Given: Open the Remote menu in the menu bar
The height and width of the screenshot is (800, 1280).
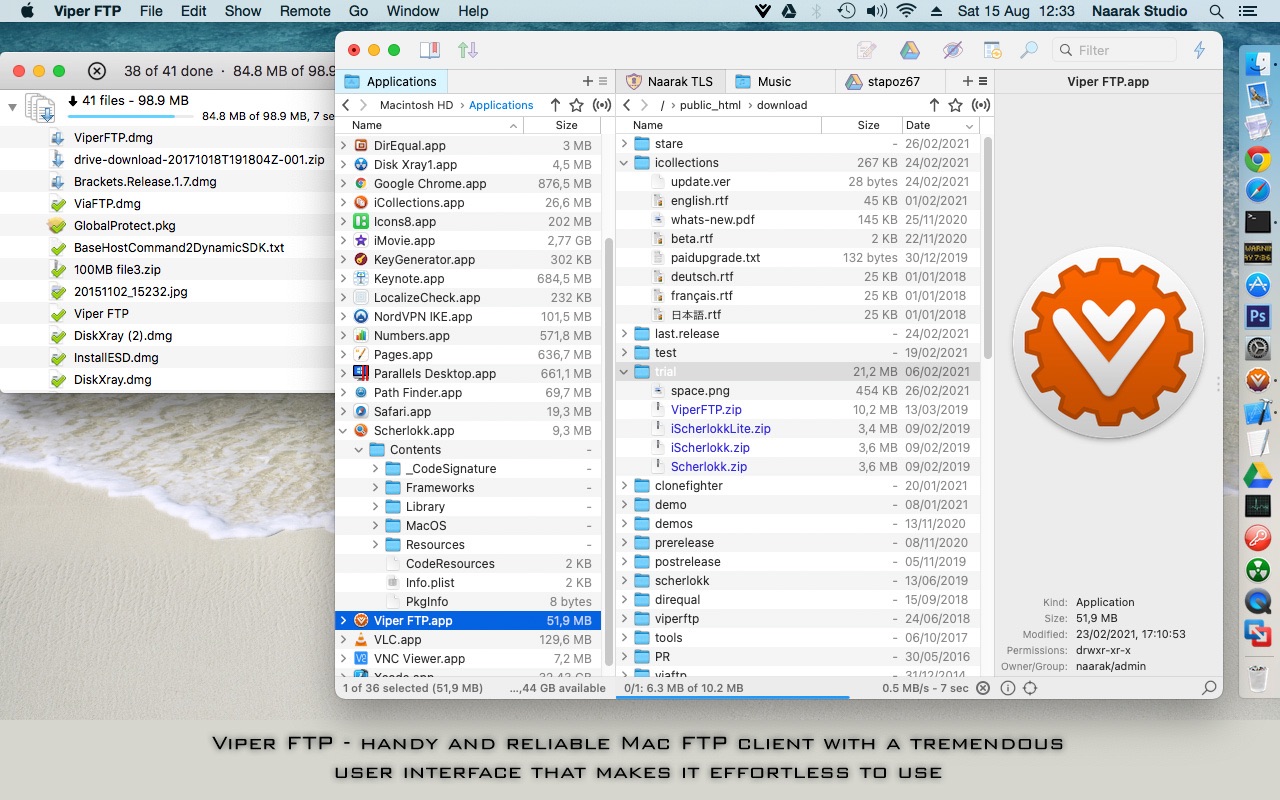Looking at the screenshot, I should (x=305, y=11).
